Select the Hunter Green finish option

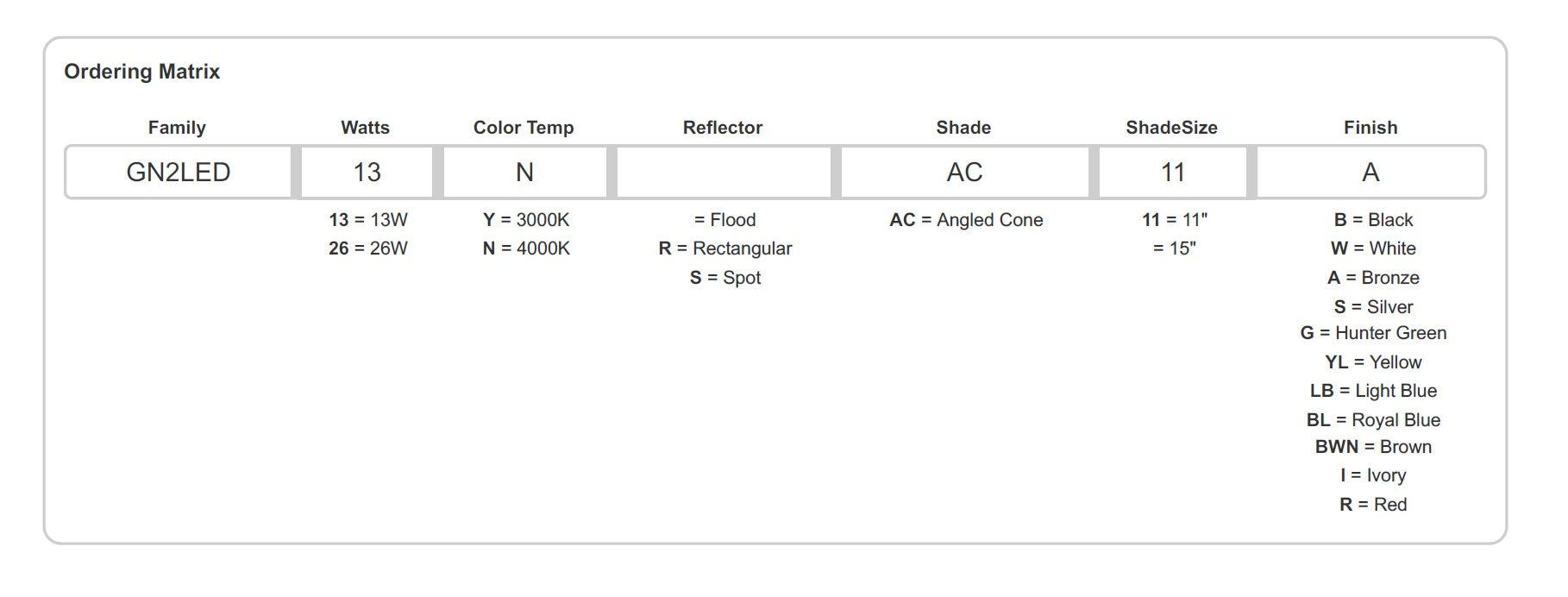(1373, 333)
